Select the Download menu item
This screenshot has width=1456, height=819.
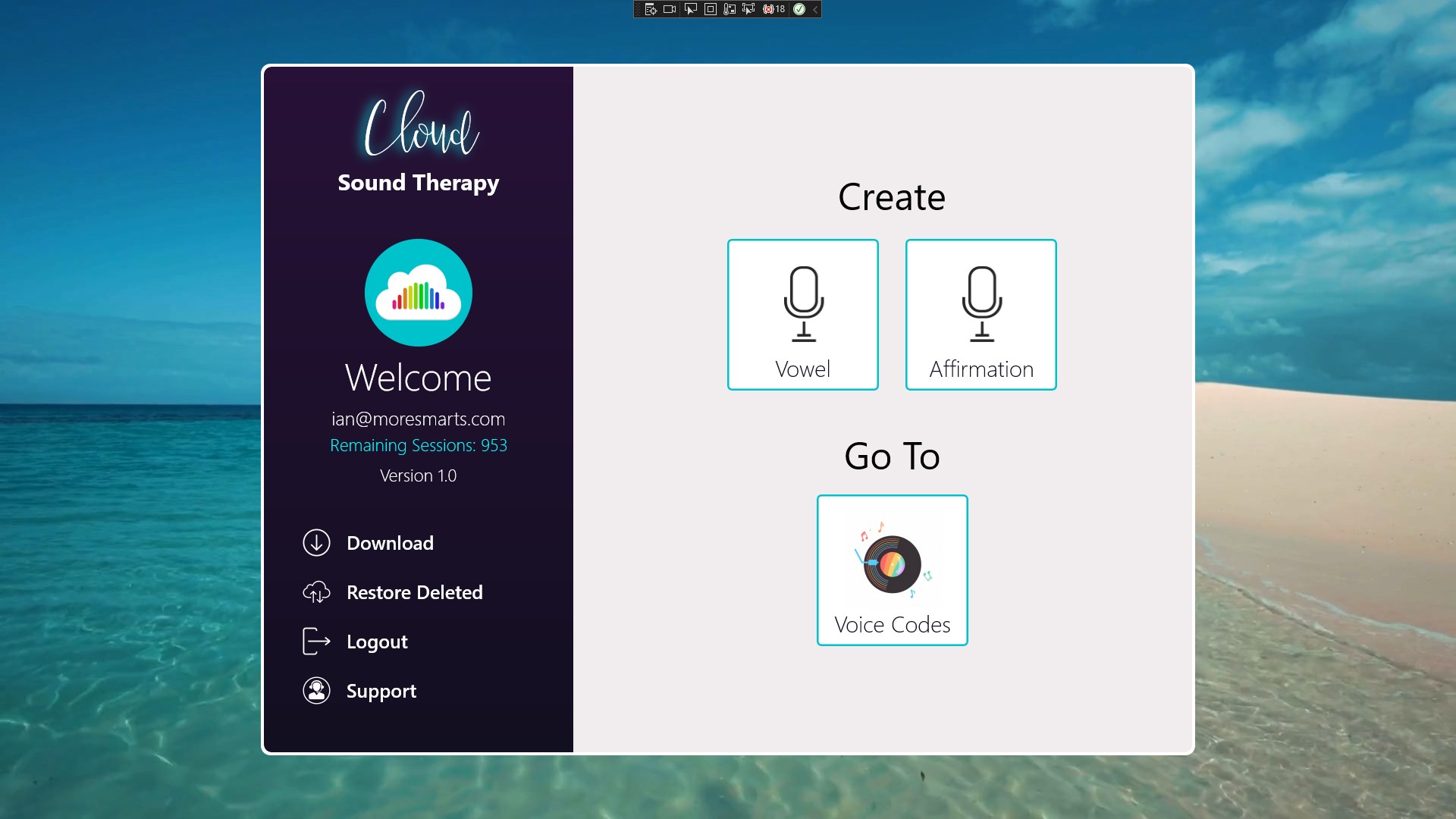click(390, 543)
